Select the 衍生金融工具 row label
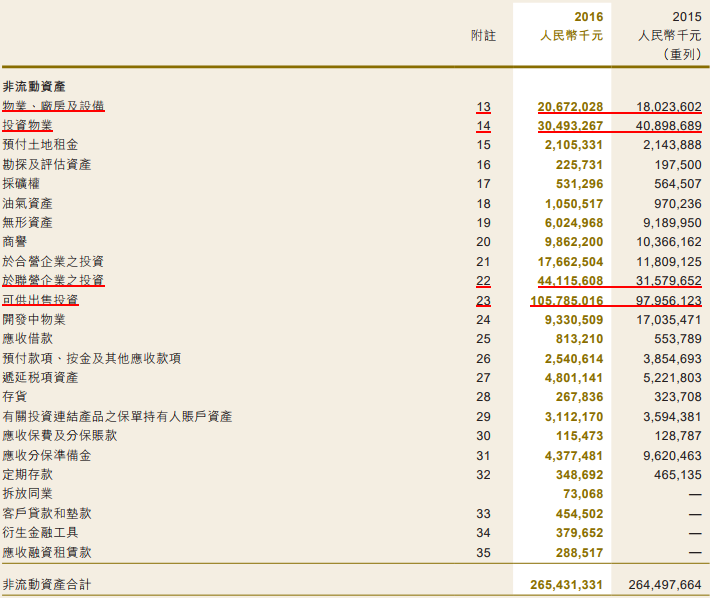Viewport: 710px width, 598px height. (x=41, y=532)
